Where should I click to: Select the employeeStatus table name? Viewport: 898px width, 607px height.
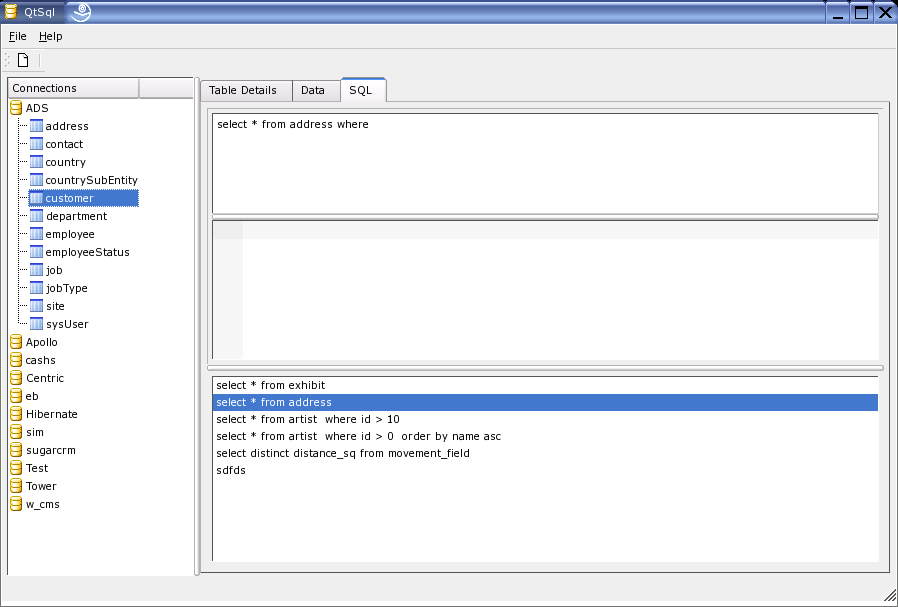(88, 253)
